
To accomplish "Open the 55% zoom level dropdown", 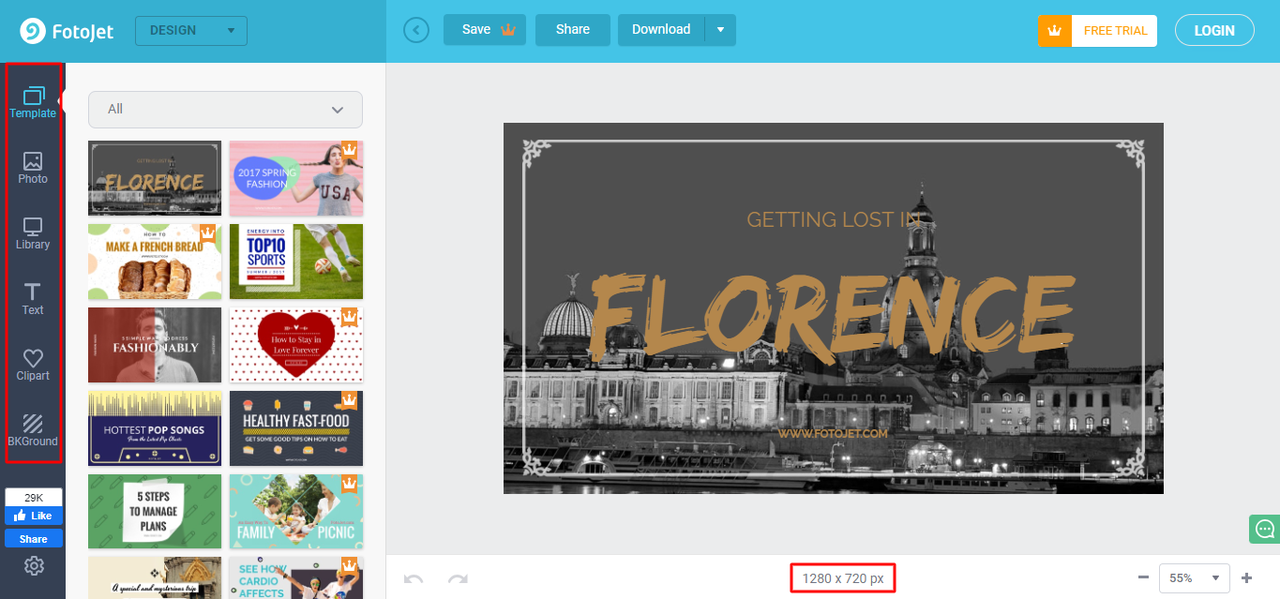I will pos(1194,578).
